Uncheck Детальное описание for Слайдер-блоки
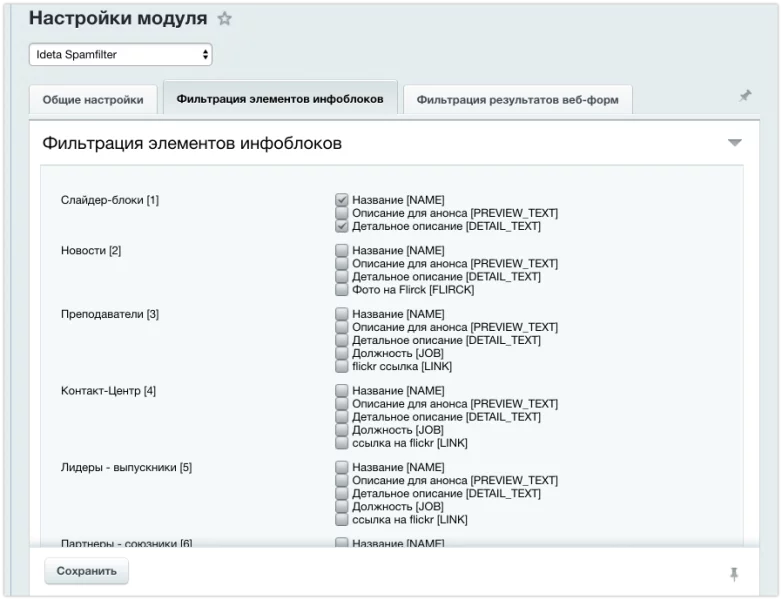 342,226
